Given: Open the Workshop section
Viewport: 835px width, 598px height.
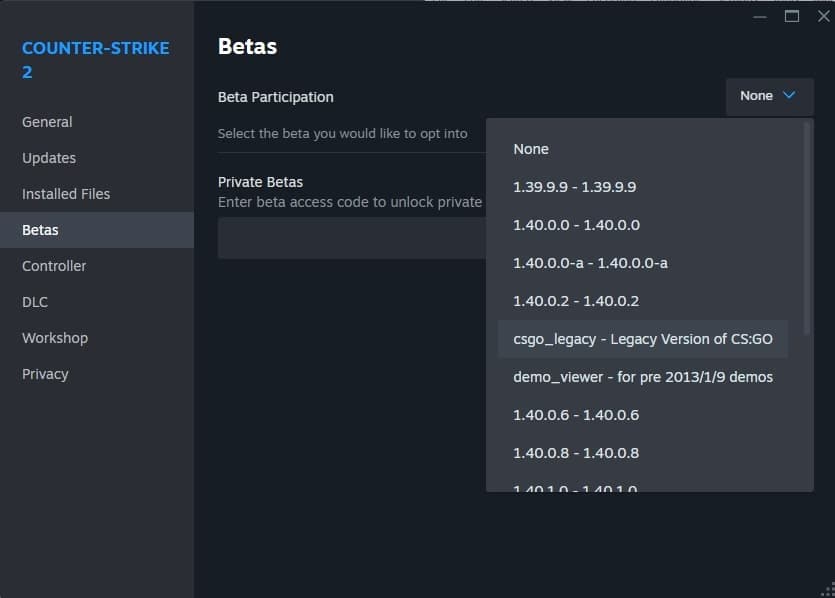Looking at the screenshot, I should (x=54, y=337).
